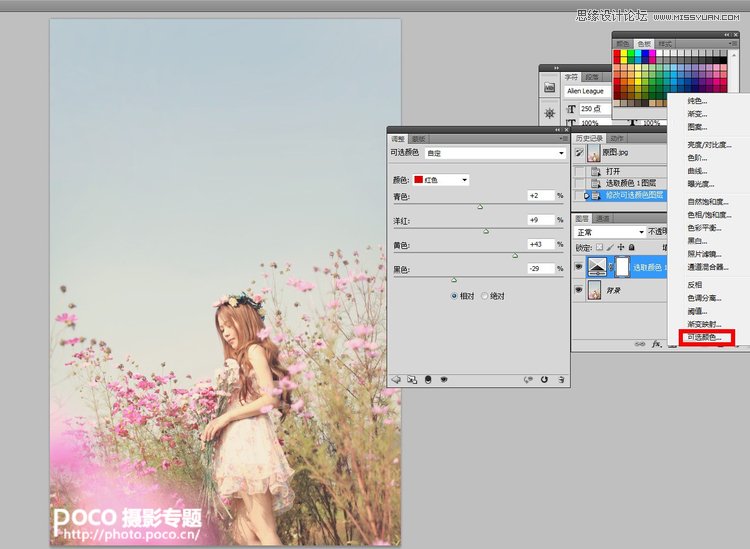Viewport: 750px width, 549px height.
Task: Click the 黄色 slider handle
Action: pyautogui.click(x=516, y=256)
